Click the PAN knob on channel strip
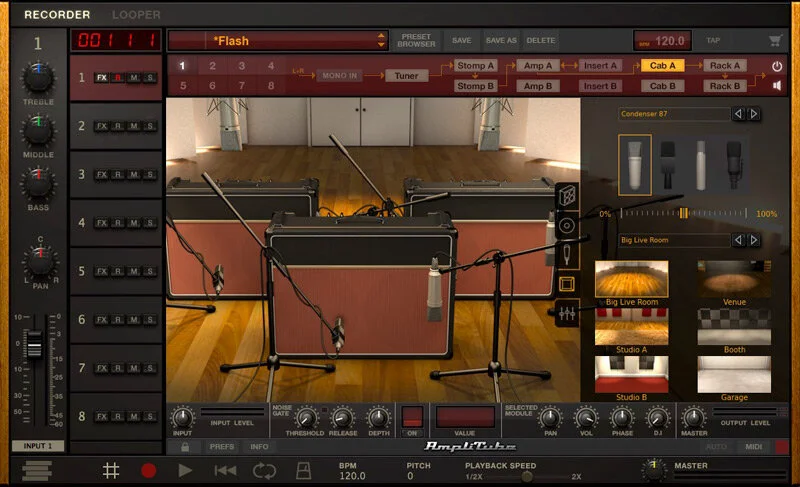This screenshot has height=487, width=800. (x=40, y=262)
